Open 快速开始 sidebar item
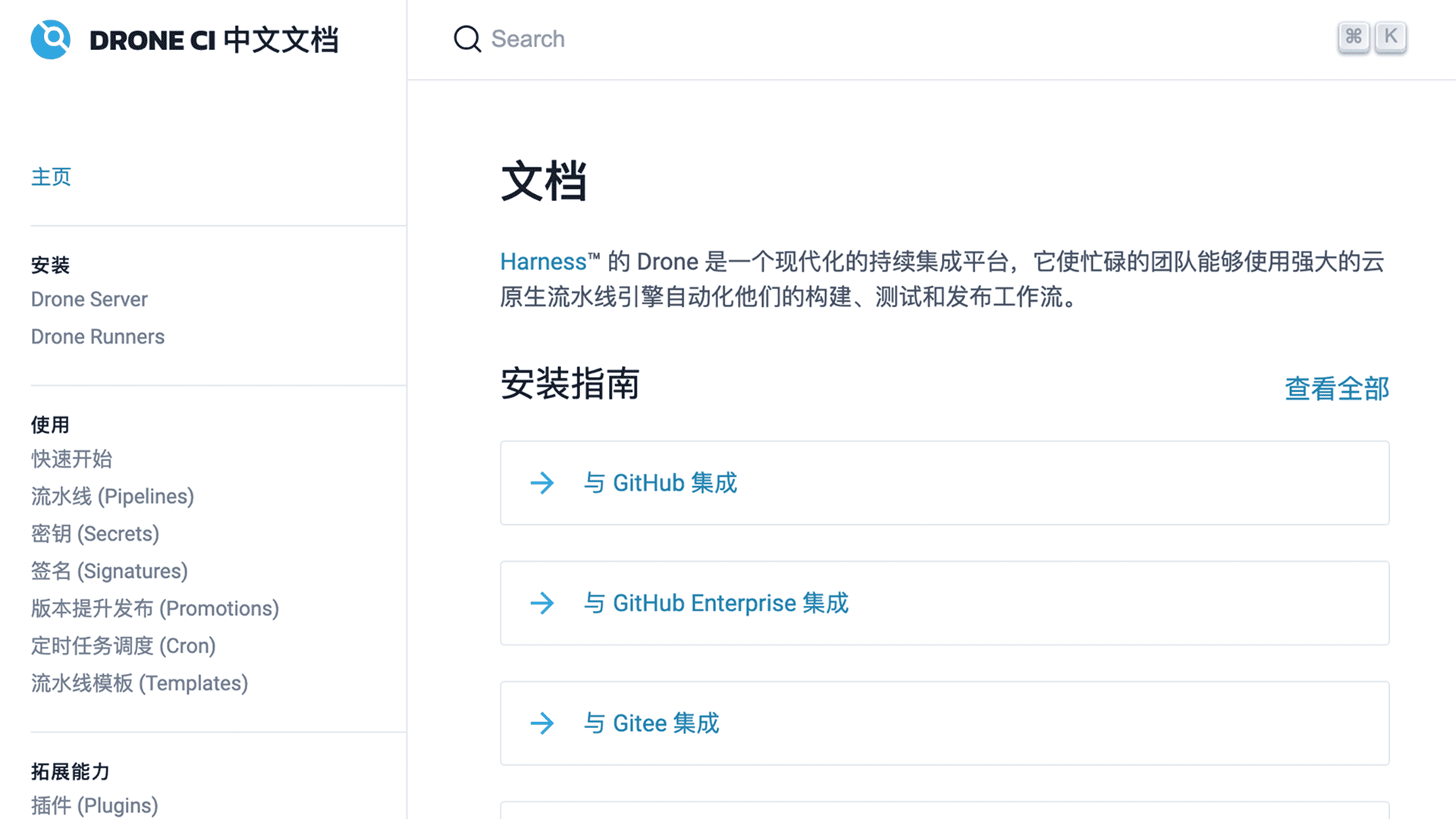1456x819 pixels. 72,459
